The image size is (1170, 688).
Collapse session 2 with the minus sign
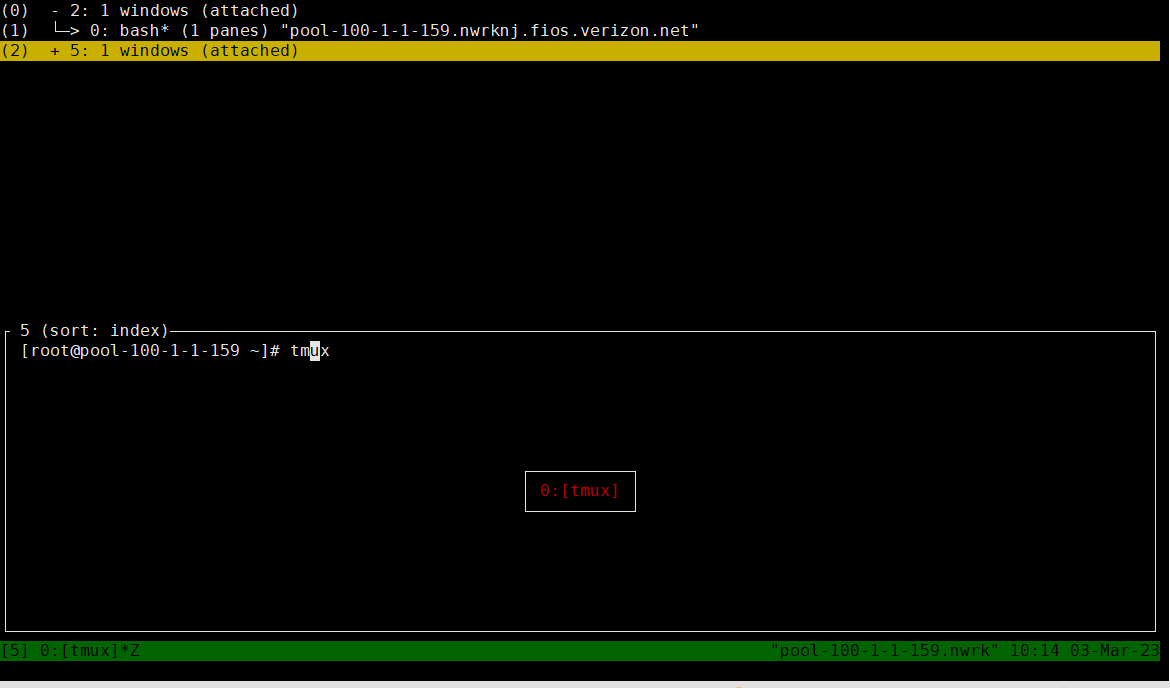click(55, 10)
